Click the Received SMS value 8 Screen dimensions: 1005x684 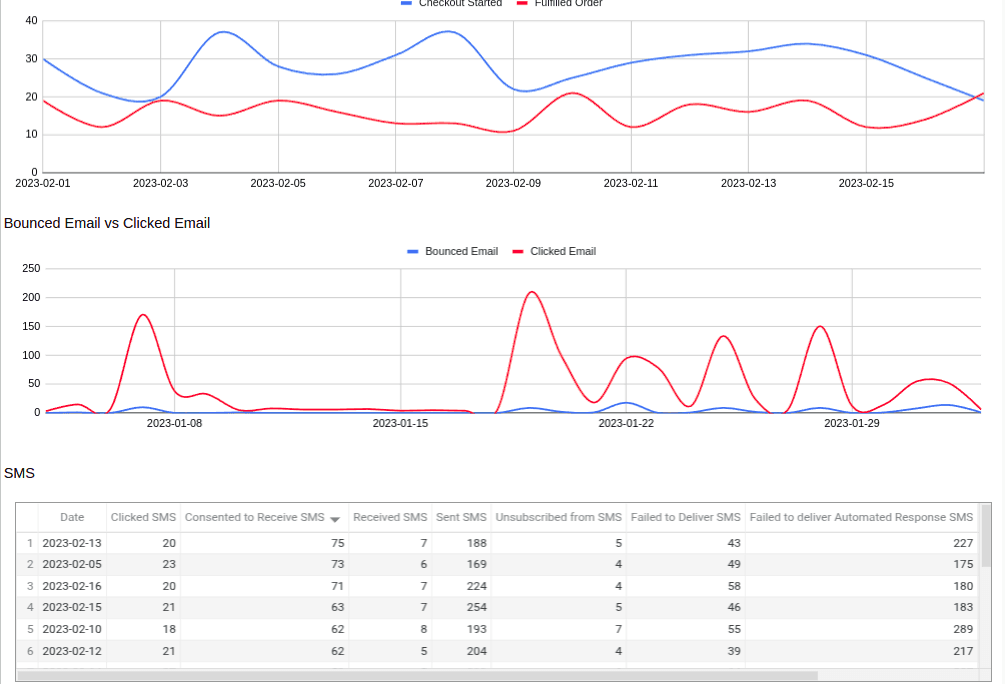point(424,629)
